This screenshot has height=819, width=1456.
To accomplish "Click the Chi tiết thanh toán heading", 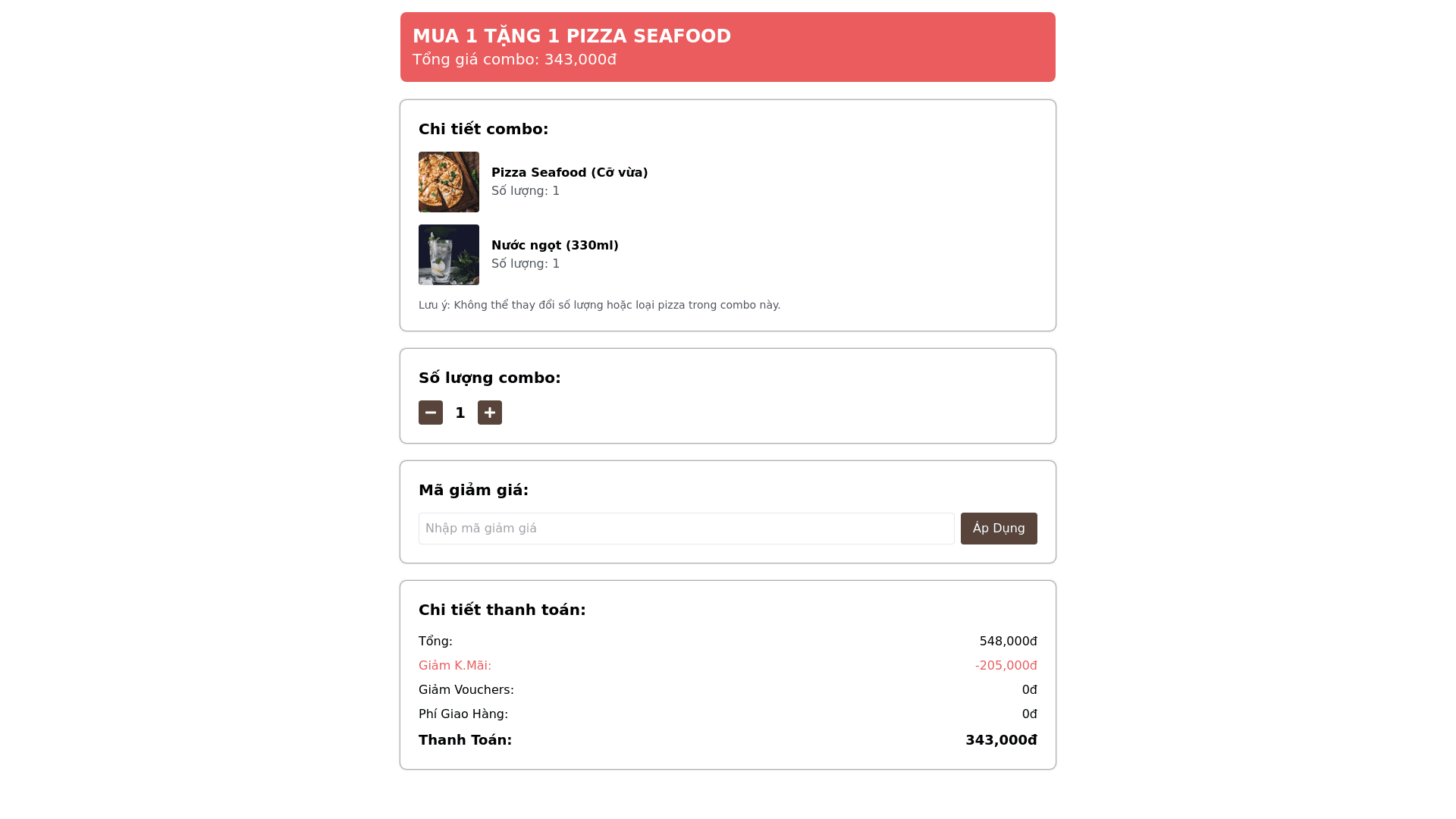I will pos(502,610).
